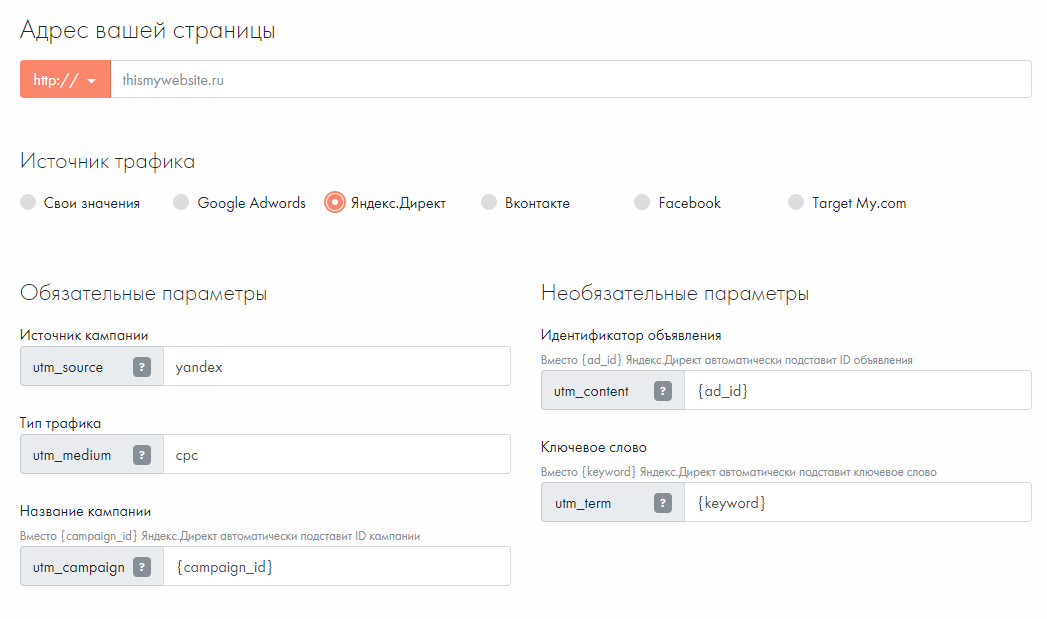Click the utm_campaign field with {campaign_id}
Viewport: 1047px width, 619px height.
click(337, 567)
